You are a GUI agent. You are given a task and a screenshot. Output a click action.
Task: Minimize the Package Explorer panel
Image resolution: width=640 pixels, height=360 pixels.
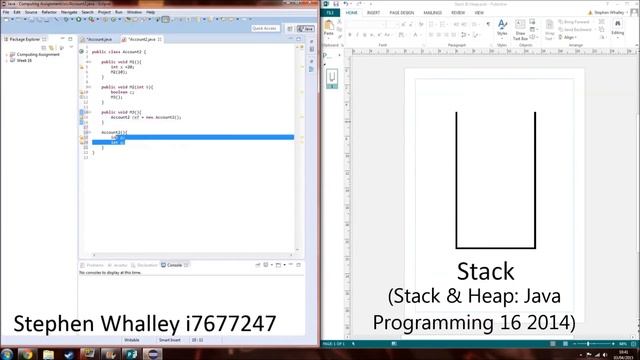(x=62, y=39)
